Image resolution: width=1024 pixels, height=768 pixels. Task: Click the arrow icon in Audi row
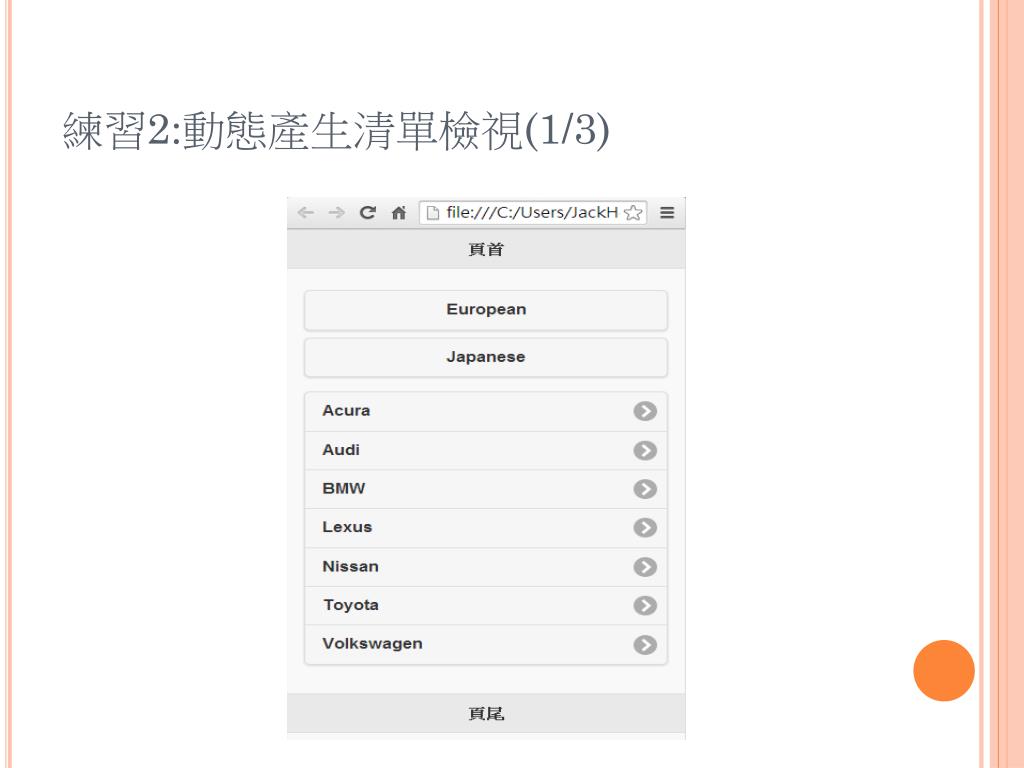coord(645,451)
